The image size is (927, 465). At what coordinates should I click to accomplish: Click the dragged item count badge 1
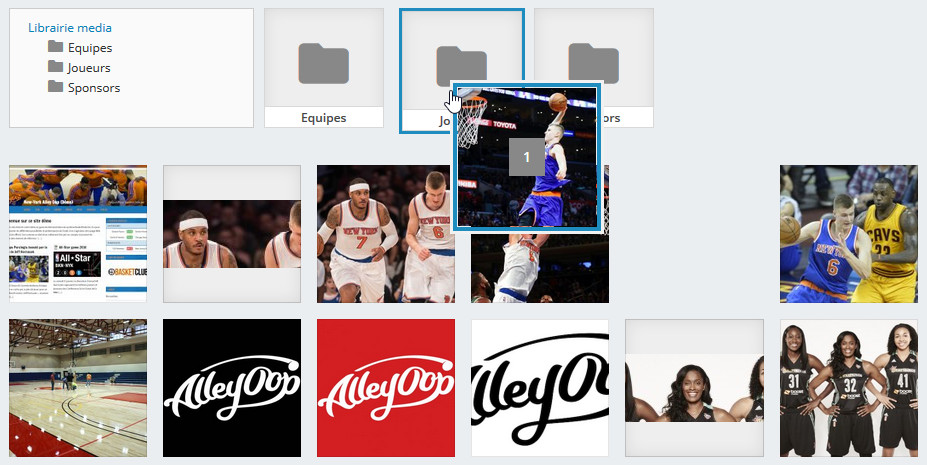pos(527,157)
